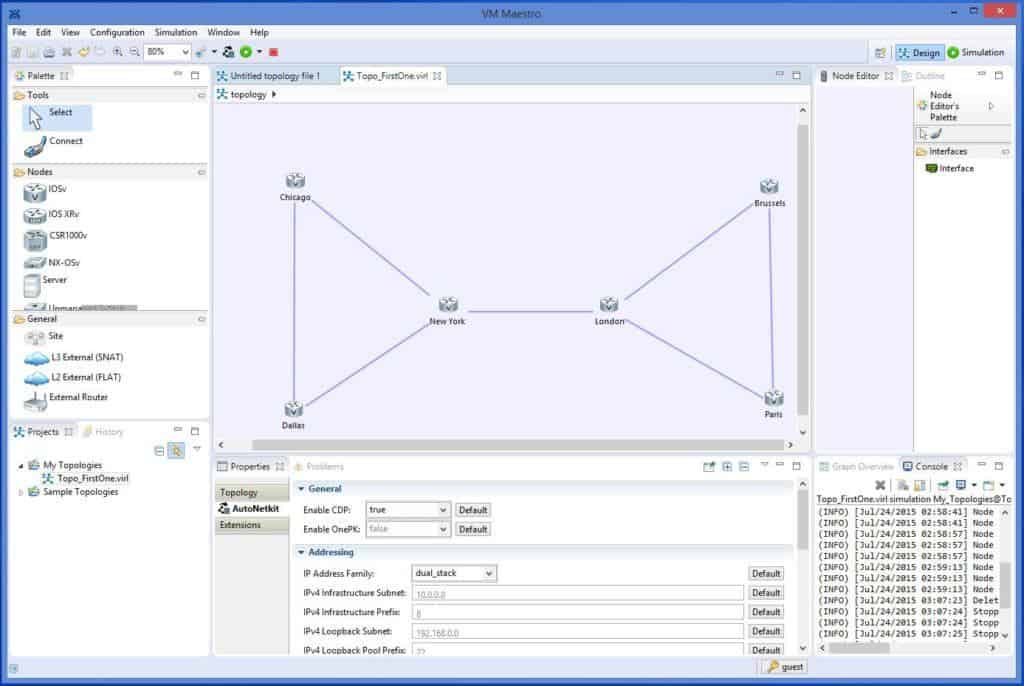Open the AutoNetkit properties section

251,509
